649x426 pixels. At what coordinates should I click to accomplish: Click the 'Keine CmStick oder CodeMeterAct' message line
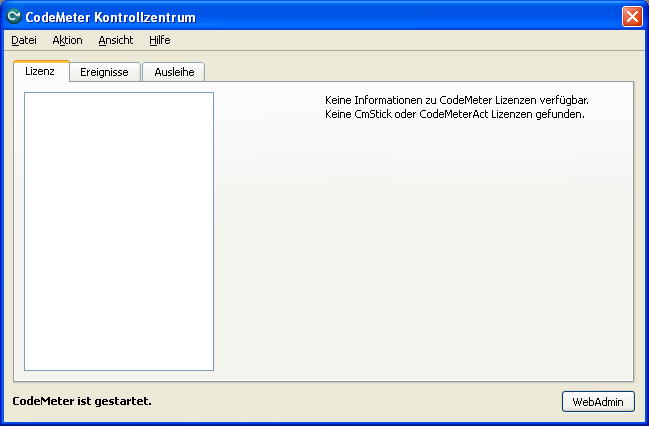(454, 114)
